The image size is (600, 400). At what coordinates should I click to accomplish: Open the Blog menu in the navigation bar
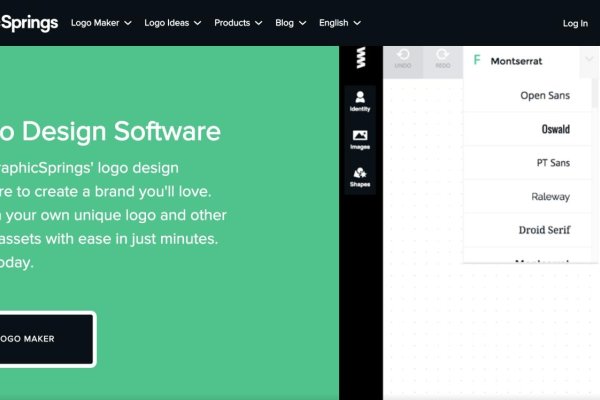[x=290, y=22]
